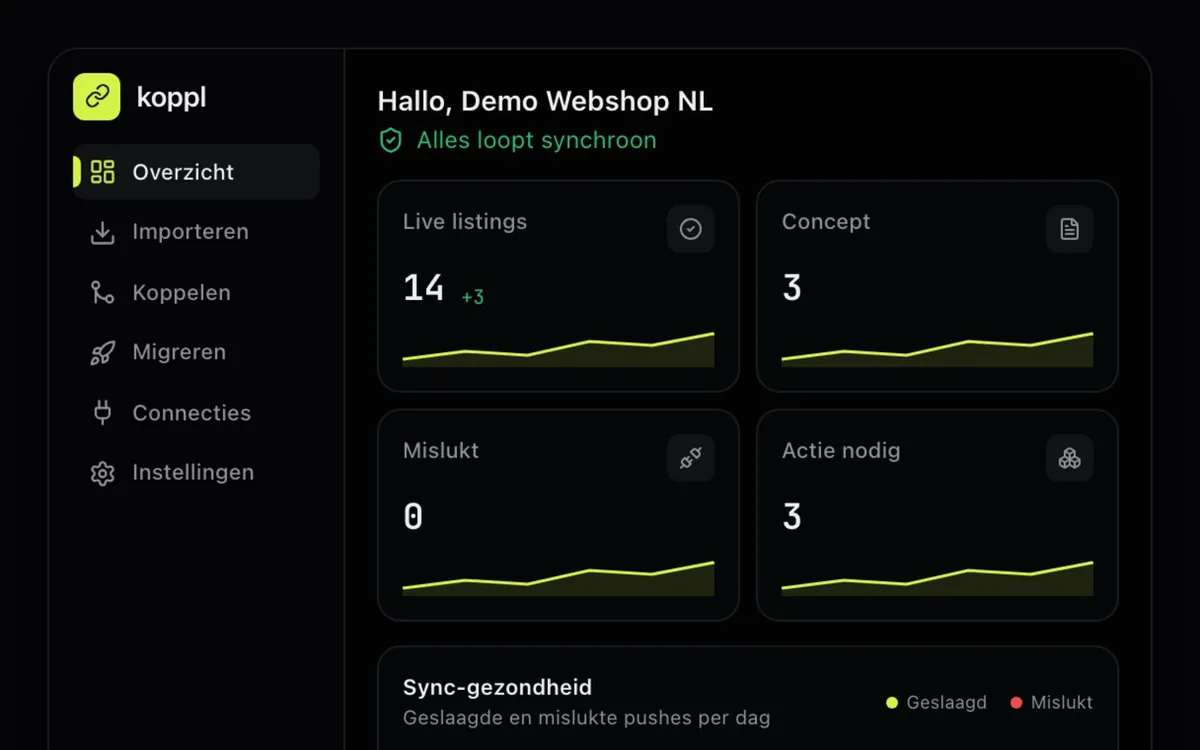Toggle the Mislukt legend item in Sync-gezondheid
Viewport: 1200px width, 750px height.
click(1051, 703)
